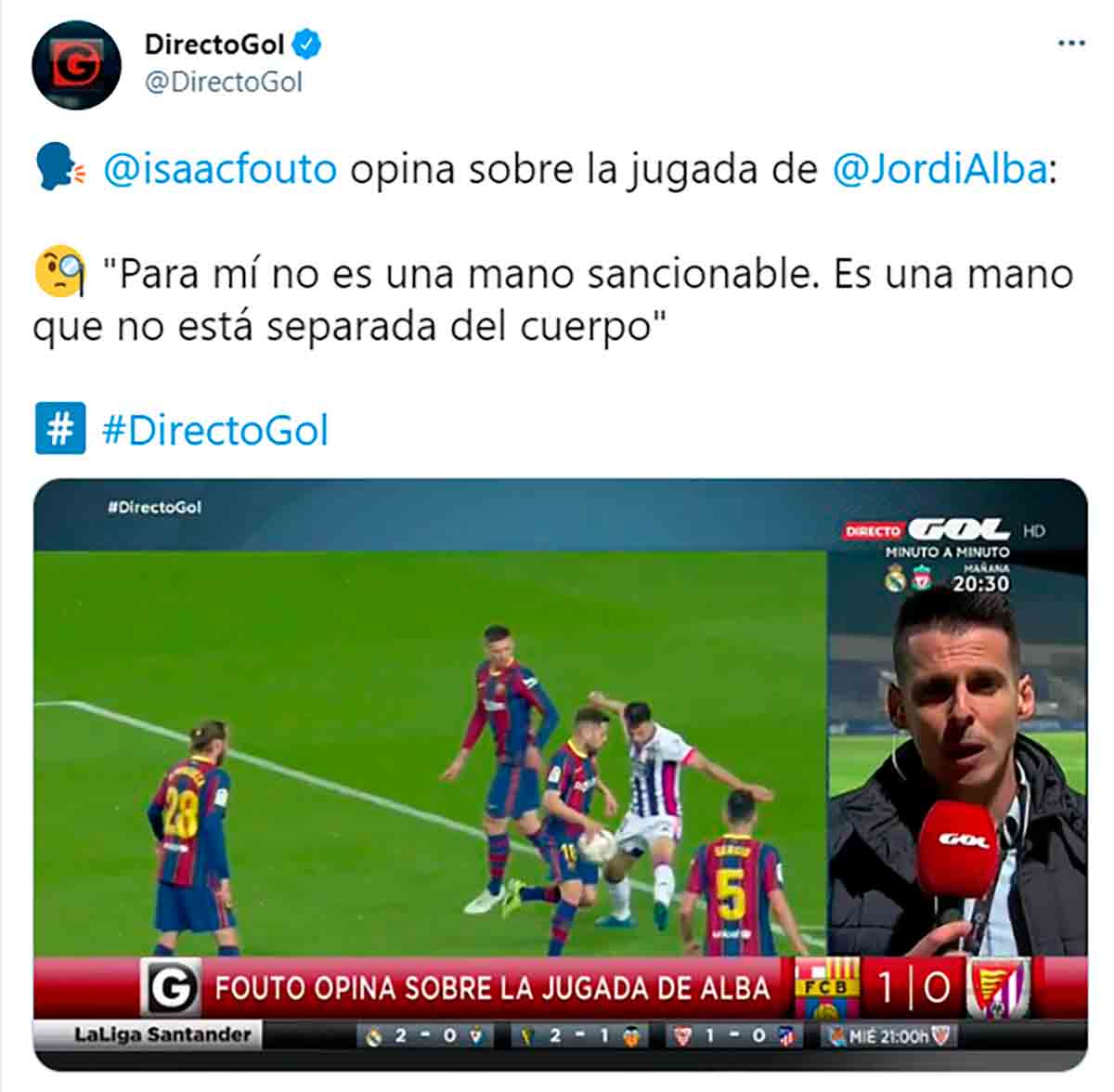The width and height of the screenshot is (1114, 1092).
Task: Click the quoted tweet text about mano
Action: 553,300
